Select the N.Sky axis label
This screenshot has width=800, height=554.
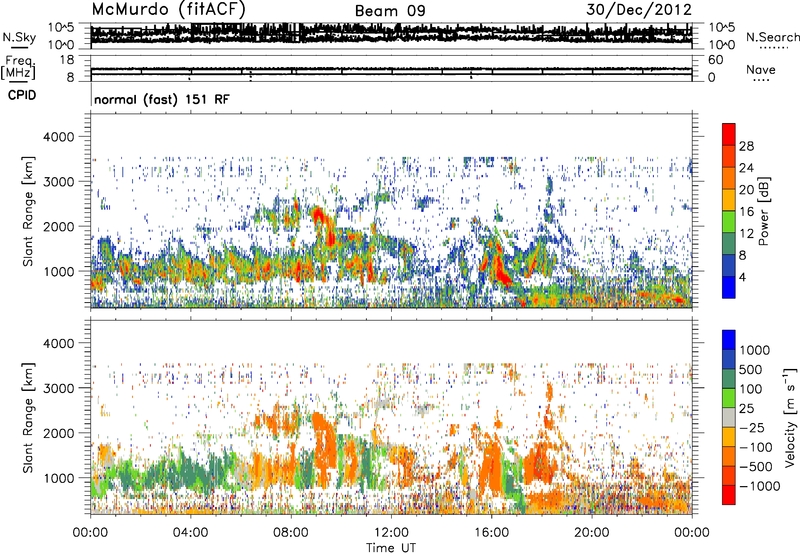(x=19, y=37)
